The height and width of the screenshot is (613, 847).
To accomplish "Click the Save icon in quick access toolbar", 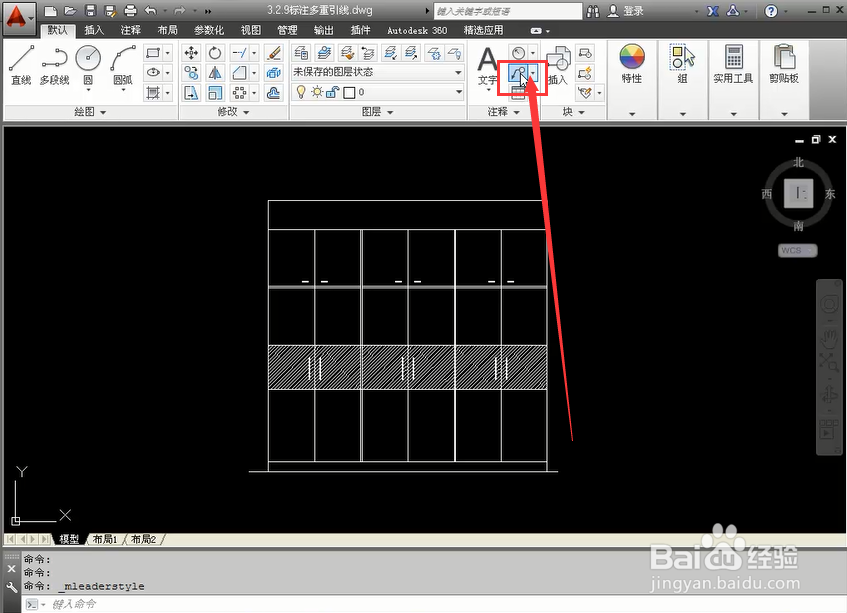I will coord(91,10).
